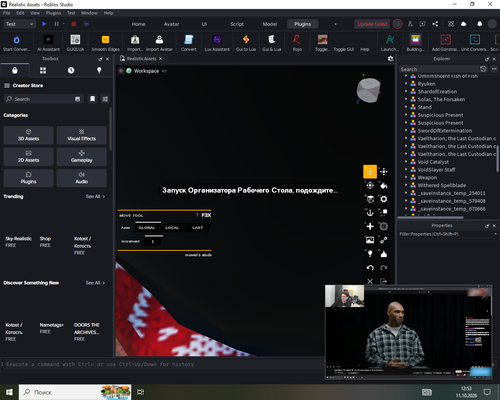The image size is (500, 400).
Task: Select the anchor tool in F3X
Action: coord(370,213)
